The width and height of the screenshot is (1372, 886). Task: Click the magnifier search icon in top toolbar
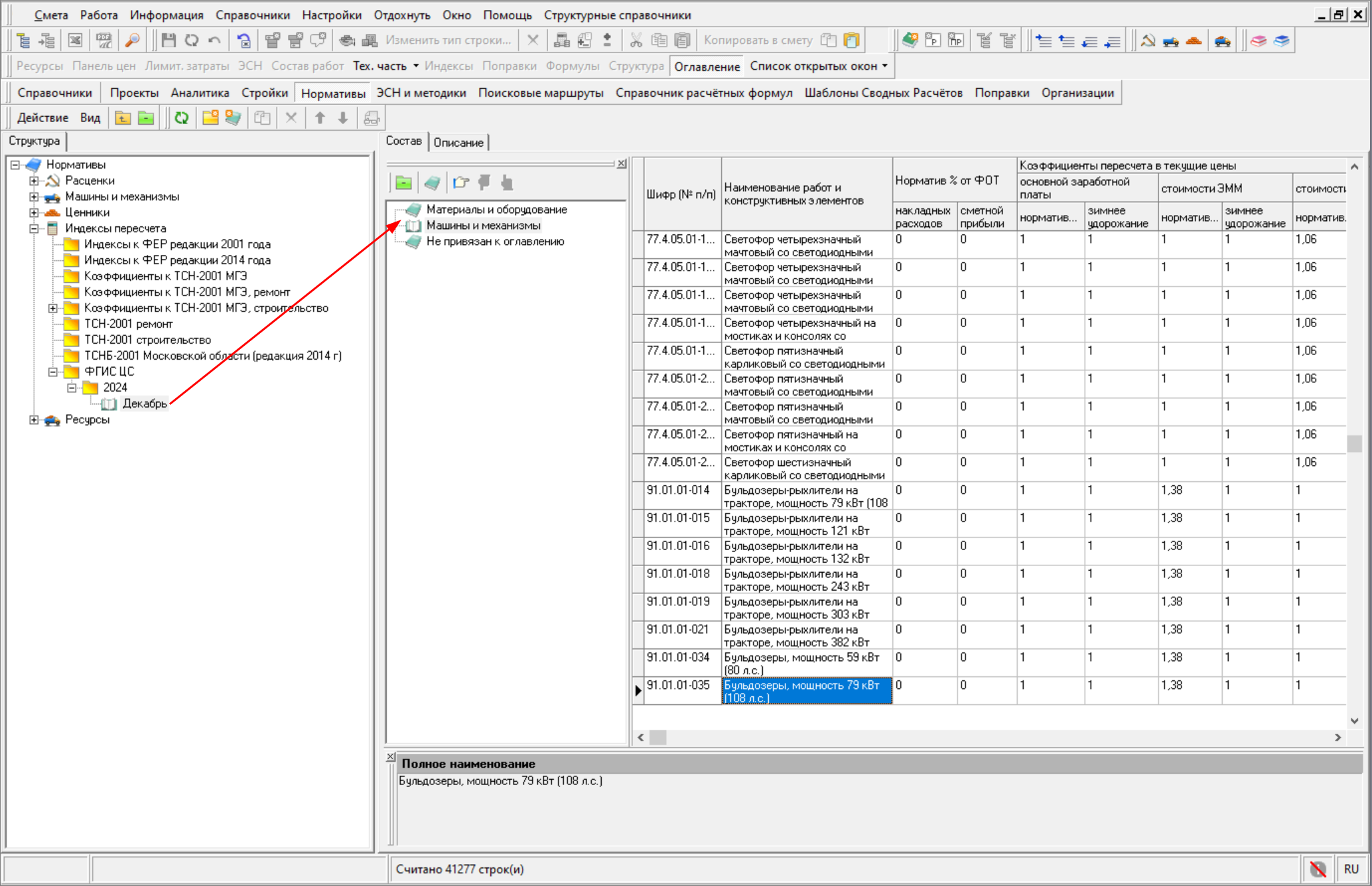[132, 40]
